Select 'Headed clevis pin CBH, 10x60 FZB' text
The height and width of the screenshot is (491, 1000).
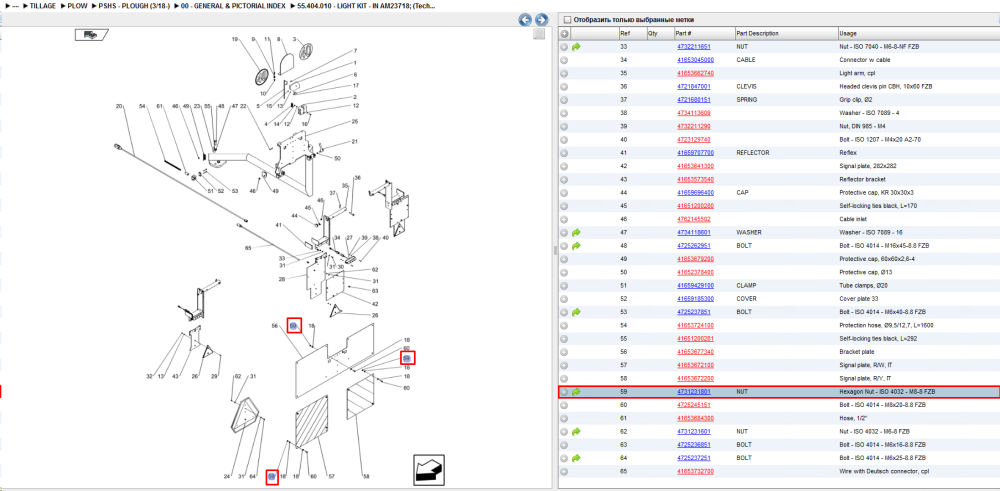point(886,86)
